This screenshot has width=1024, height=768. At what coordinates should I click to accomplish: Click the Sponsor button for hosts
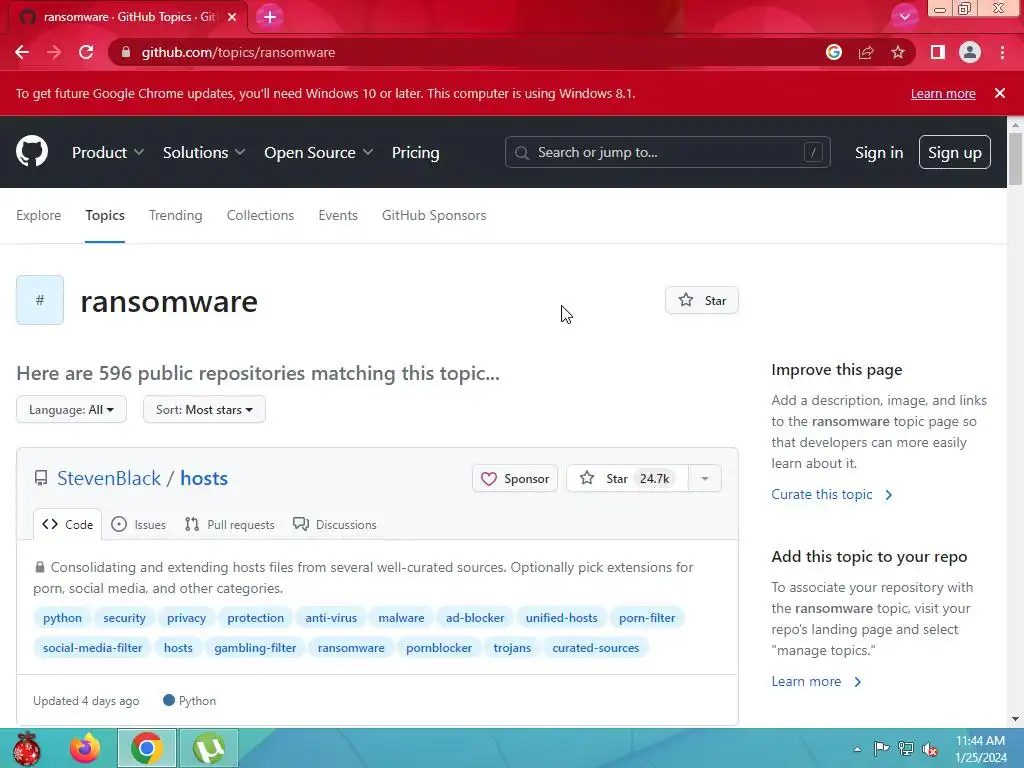click(515, 479)
